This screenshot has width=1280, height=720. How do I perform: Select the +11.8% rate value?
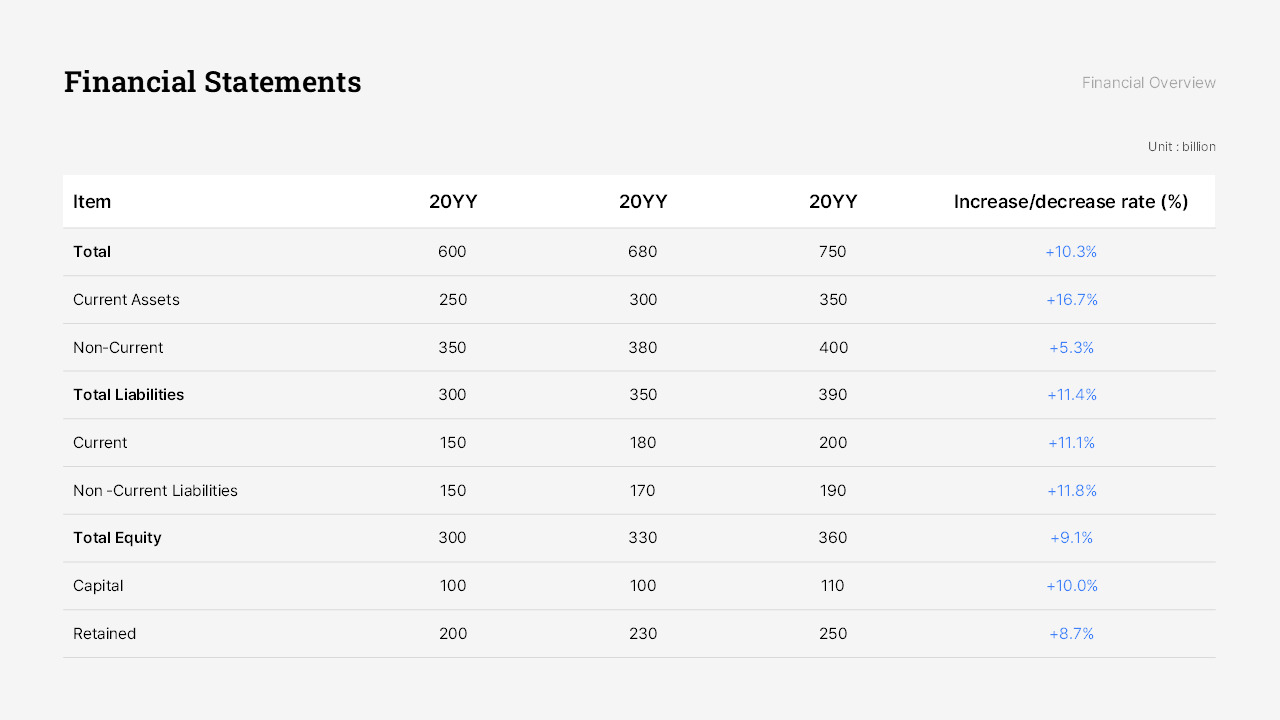[x=1071, y=491]
